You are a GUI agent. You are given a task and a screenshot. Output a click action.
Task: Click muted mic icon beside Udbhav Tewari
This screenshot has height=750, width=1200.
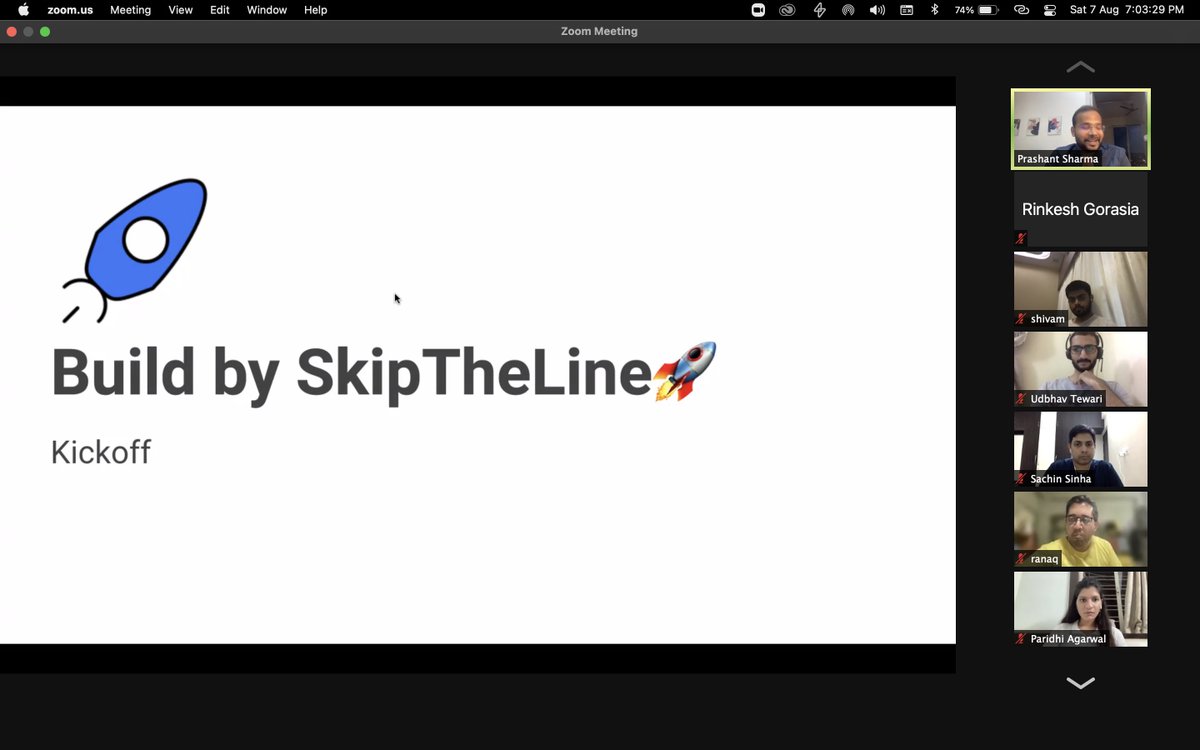pos(1021,399)
